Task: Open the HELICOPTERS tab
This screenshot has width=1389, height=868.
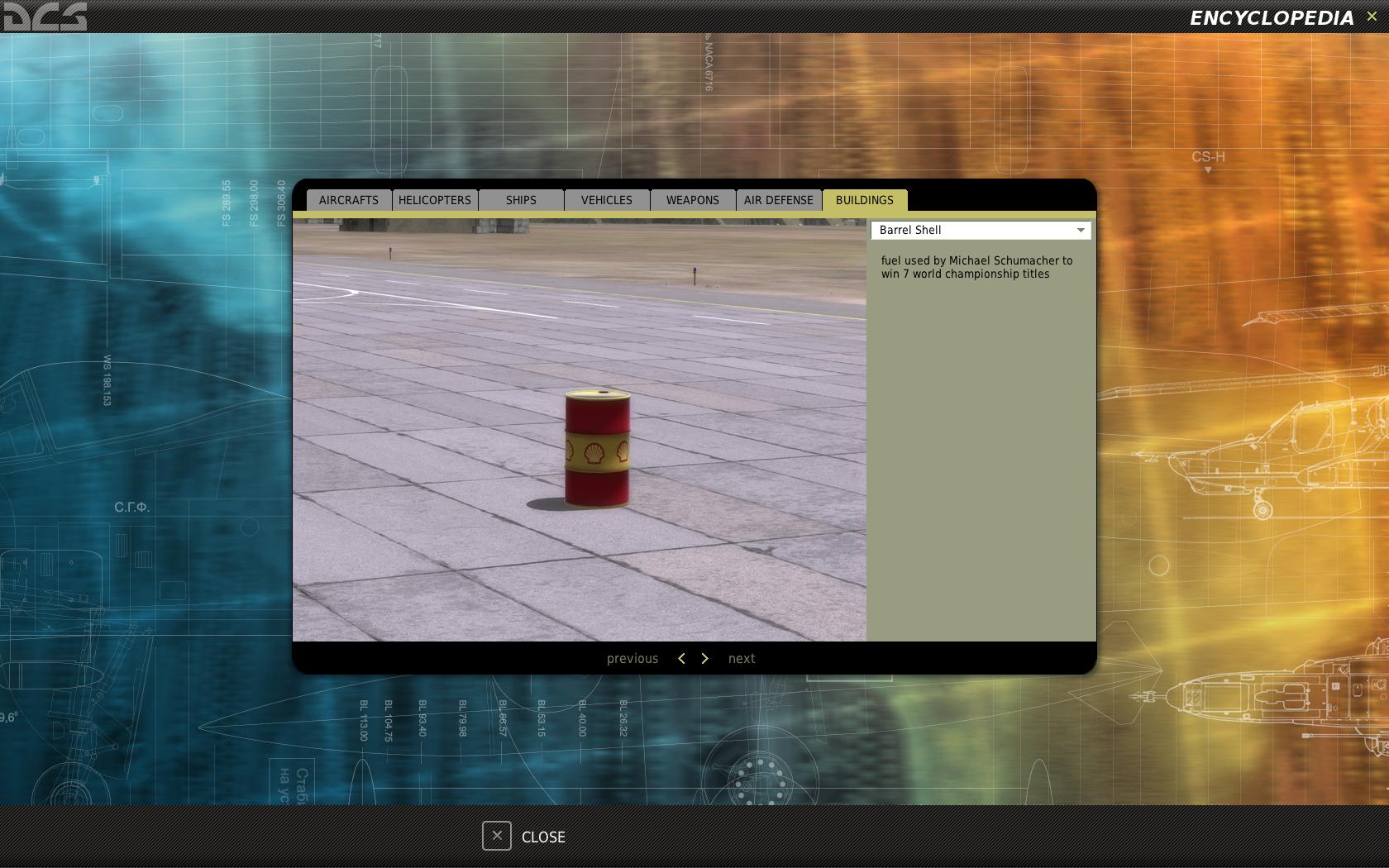Action: point(435,200)
